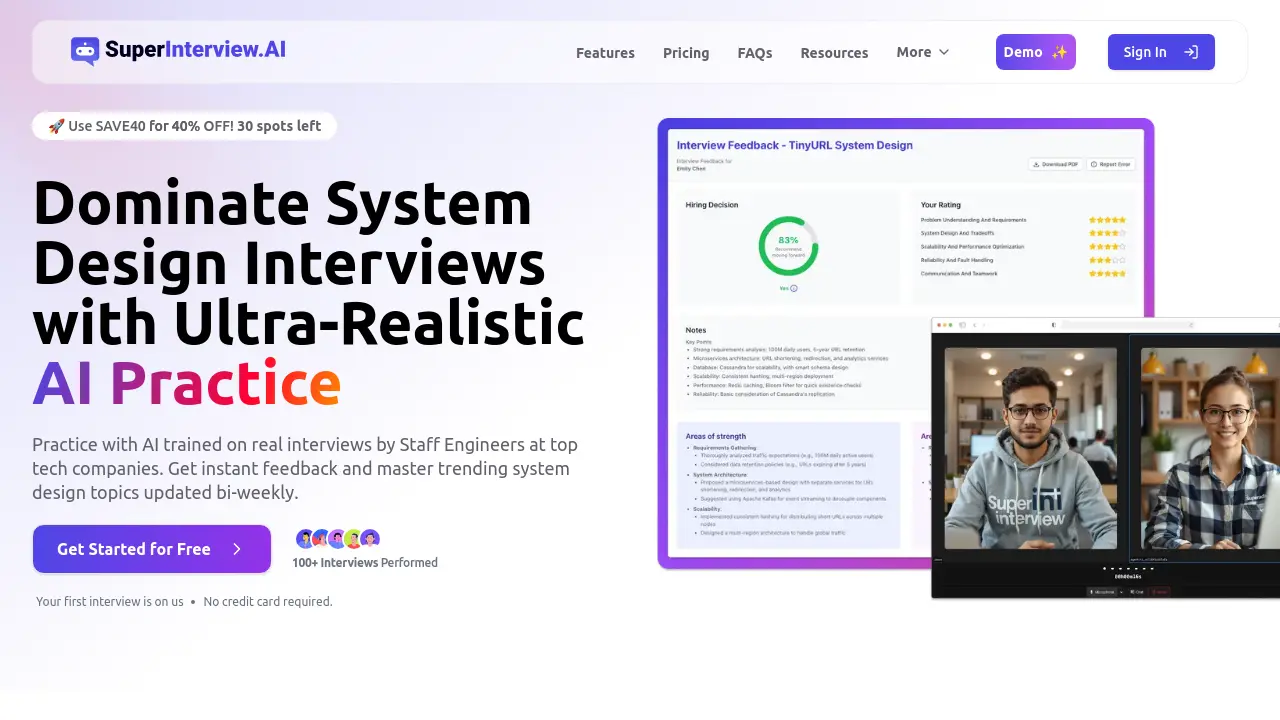Viewport: 1280px width, 720px height.
Task: Click 'Your first interview is on us' text
Action: [x=110, y=602]
